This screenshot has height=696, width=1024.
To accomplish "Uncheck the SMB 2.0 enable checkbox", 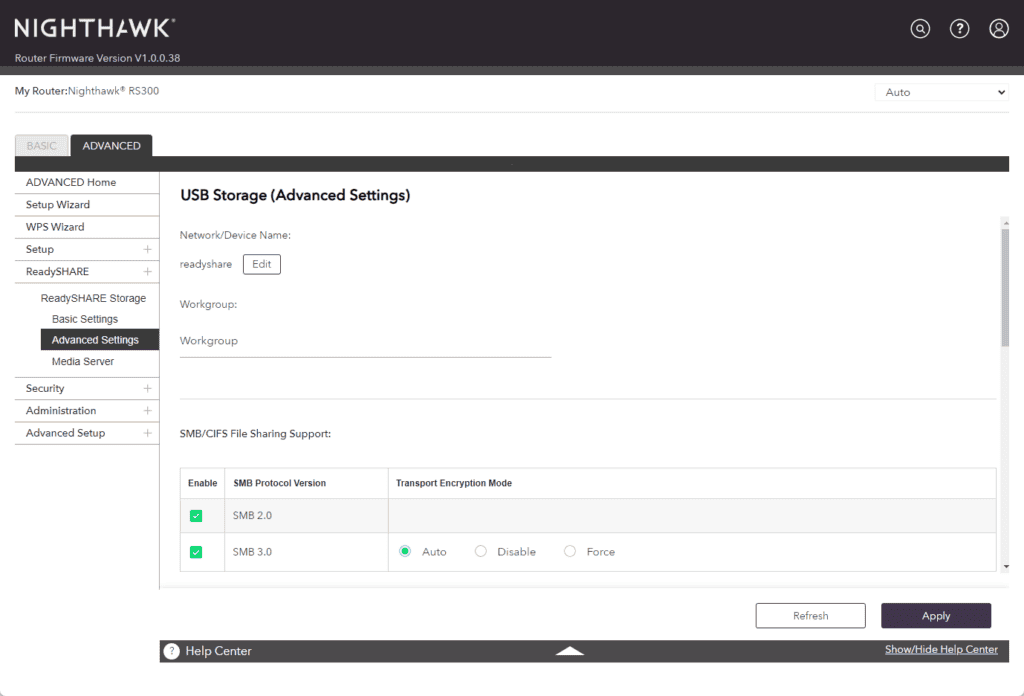I will click(196, 516).
